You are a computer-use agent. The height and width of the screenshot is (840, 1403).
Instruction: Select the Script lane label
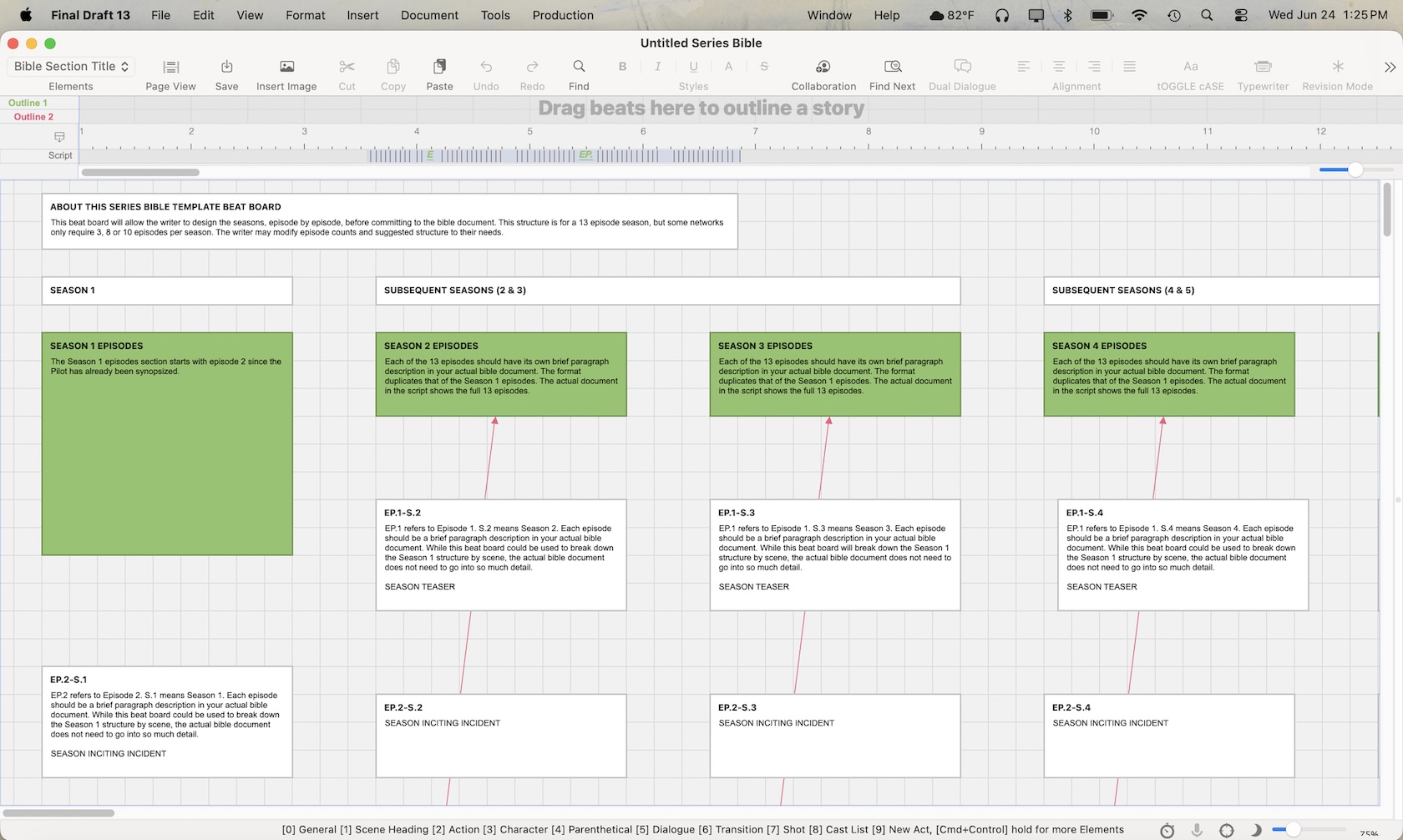pos(60,155)
